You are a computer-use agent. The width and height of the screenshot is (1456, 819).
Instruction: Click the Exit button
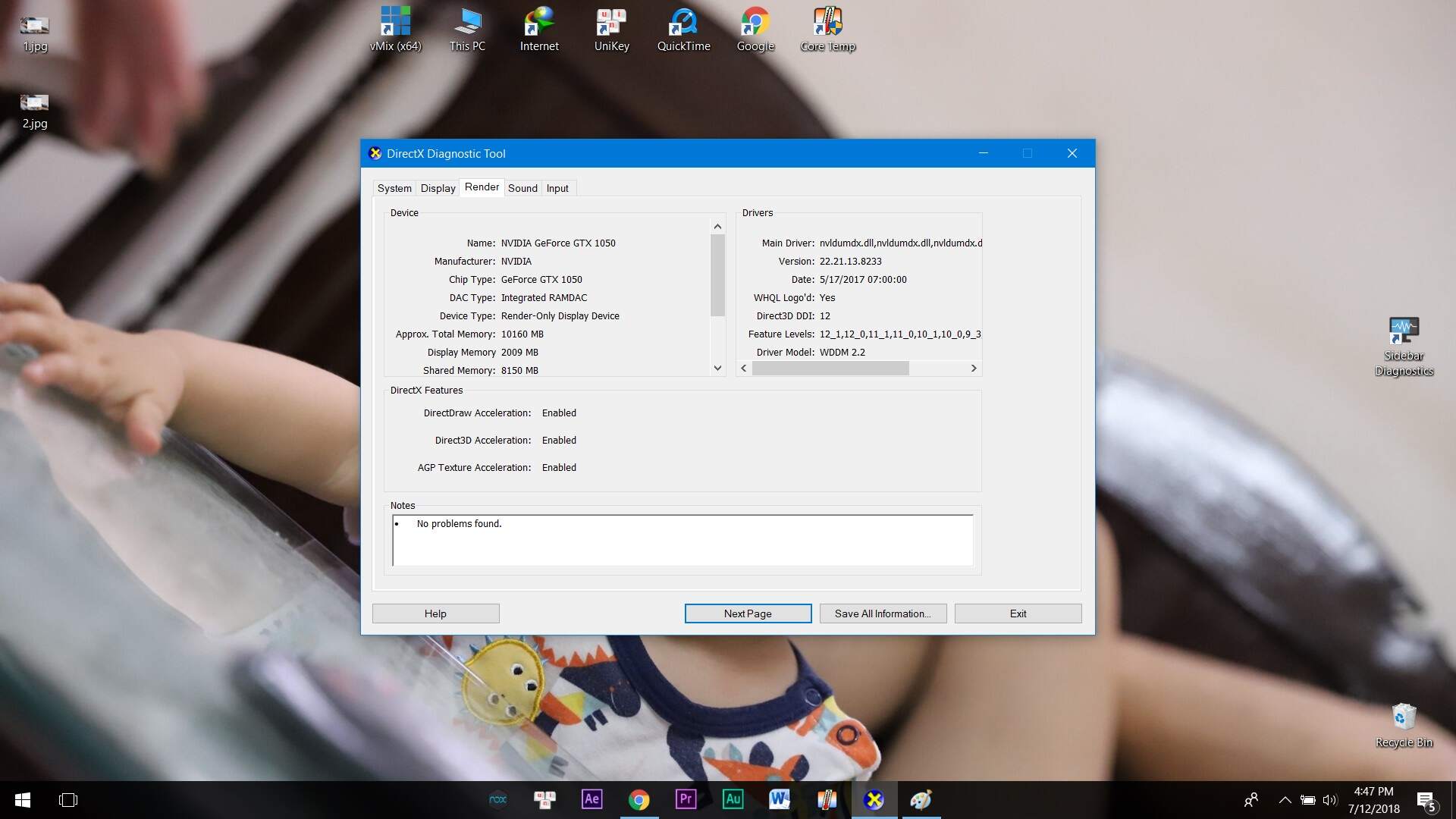pyautogui.click(x=1018, y=613)
